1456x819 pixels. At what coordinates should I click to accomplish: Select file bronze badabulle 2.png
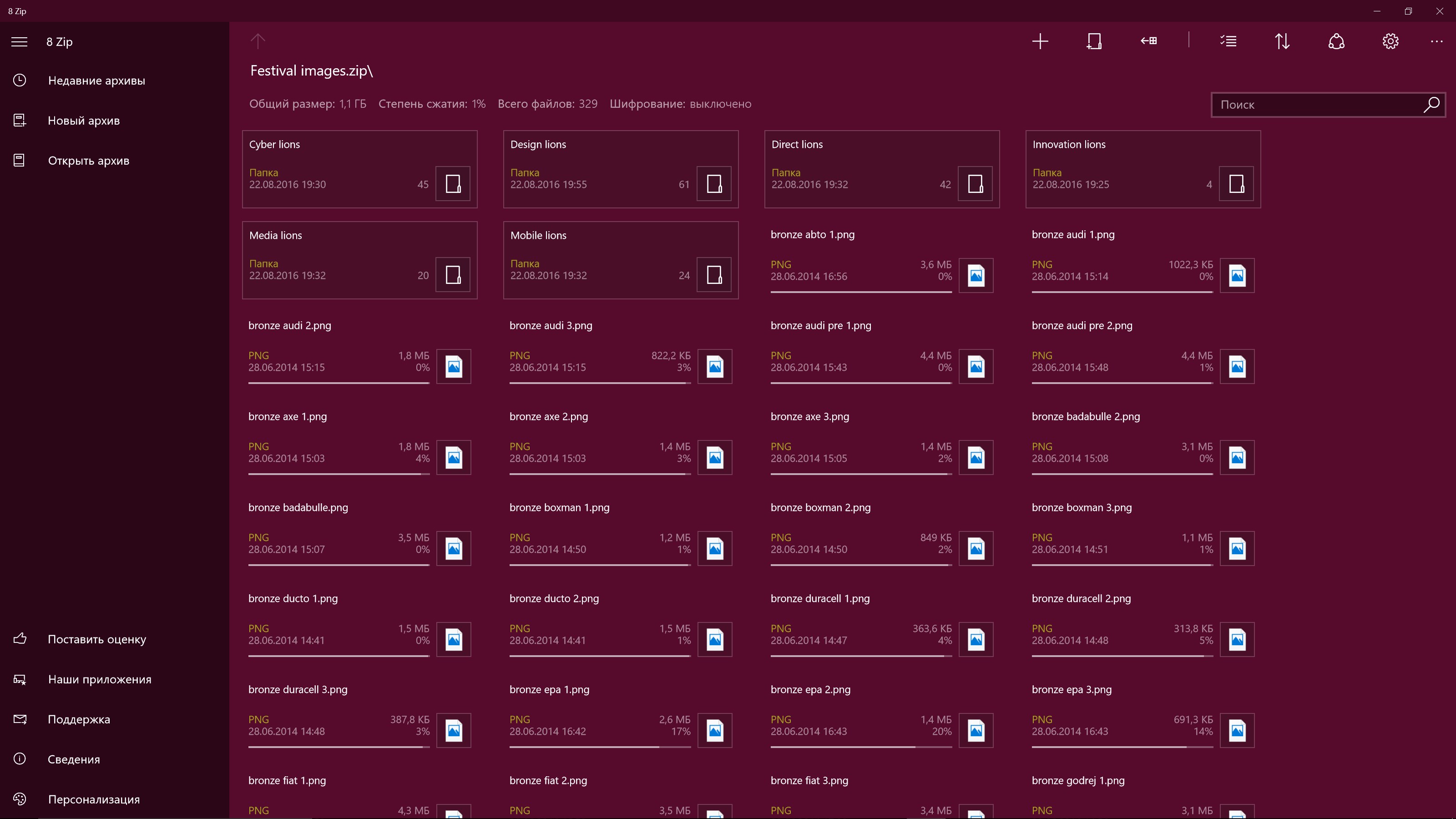coord(1143,442)
